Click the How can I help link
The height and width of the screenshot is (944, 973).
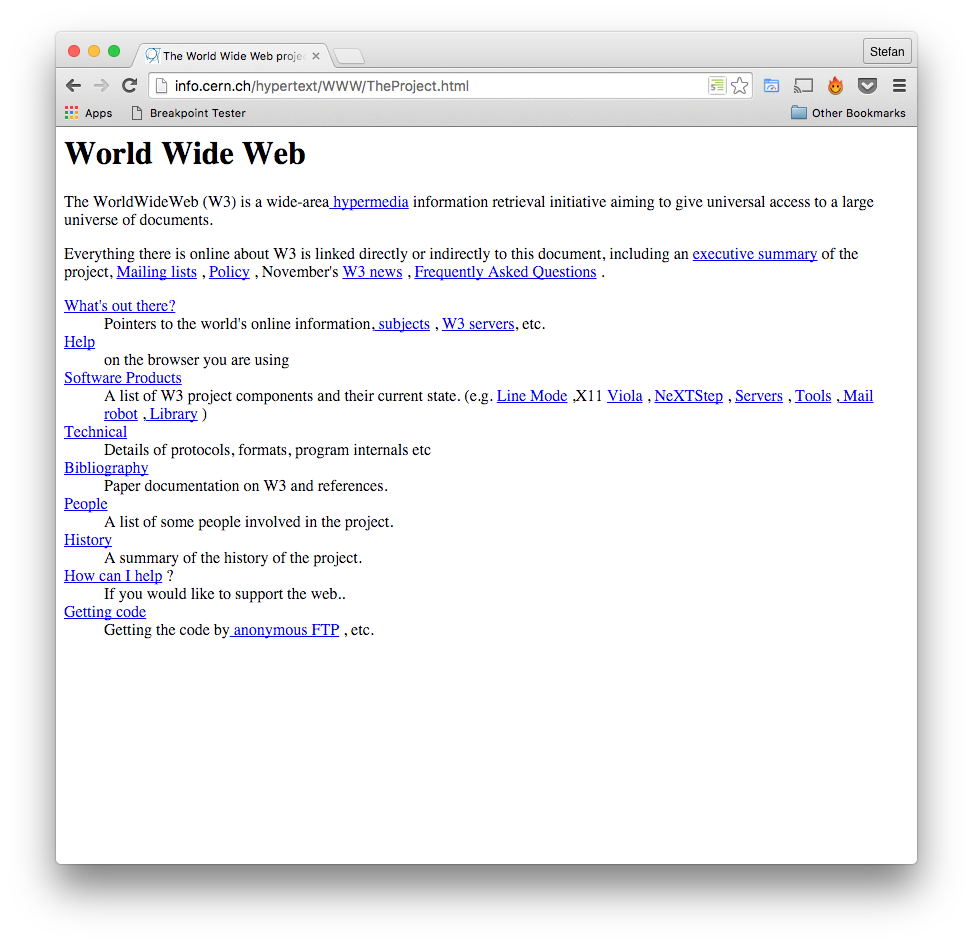113,576
